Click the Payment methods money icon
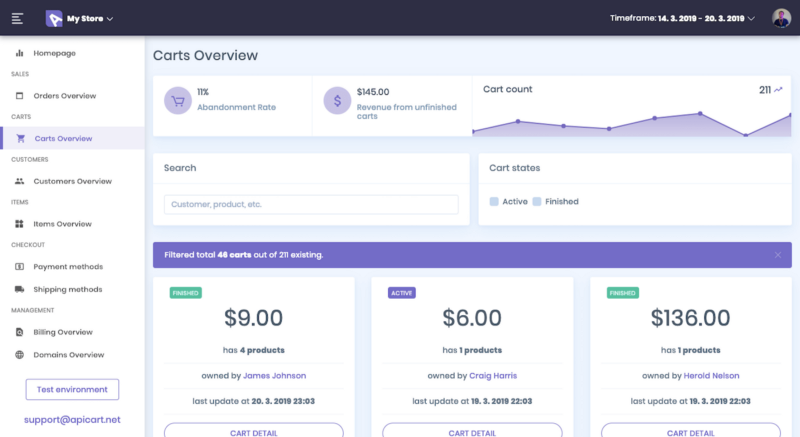The height and width of the screenshot is (437, 800). tap(19, 267)
